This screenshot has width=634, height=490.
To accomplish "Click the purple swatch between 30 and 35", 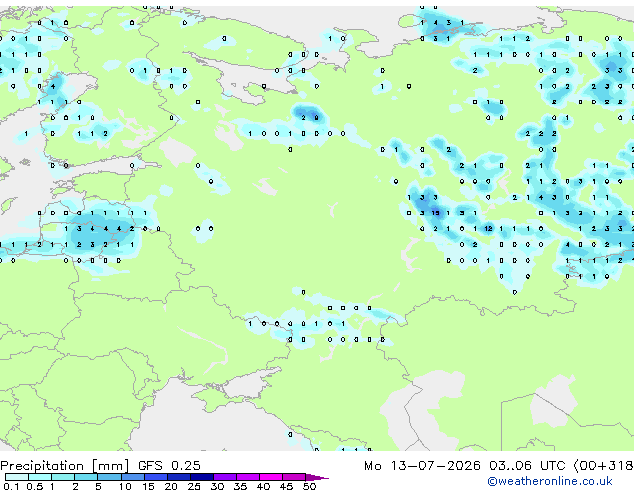I will 225,477.
